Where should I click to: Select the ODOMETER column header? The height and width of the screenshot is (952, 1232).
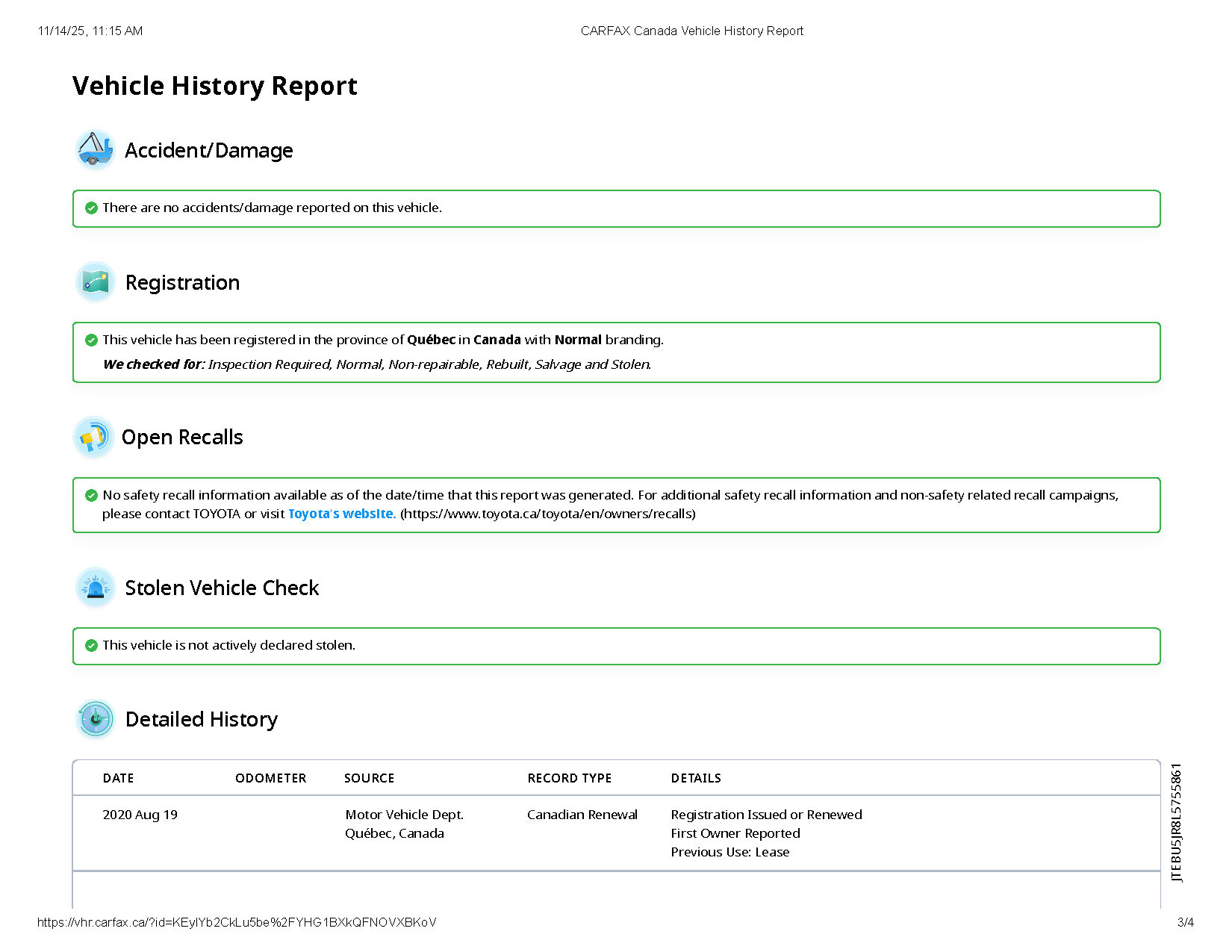270,778
